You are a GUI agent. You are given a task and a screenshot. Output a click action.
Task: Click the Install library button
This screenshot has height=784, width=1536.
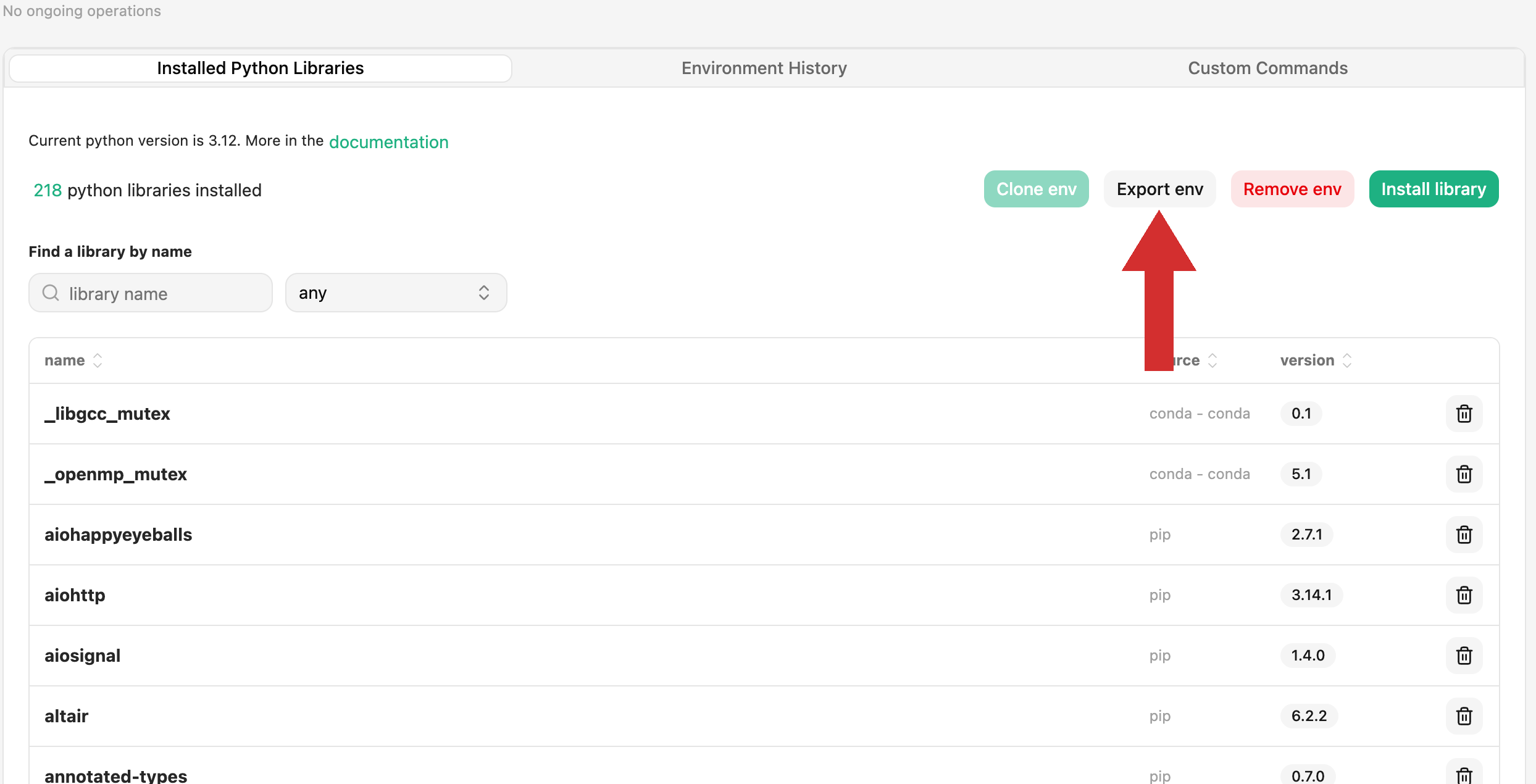pos(1434,189)
